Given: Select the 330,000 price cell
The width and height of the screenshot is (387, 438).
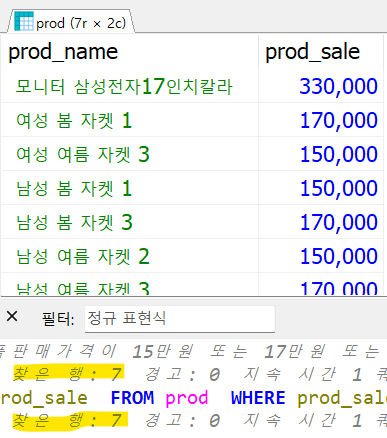Looking at the screenshot, I should point(321,86).
